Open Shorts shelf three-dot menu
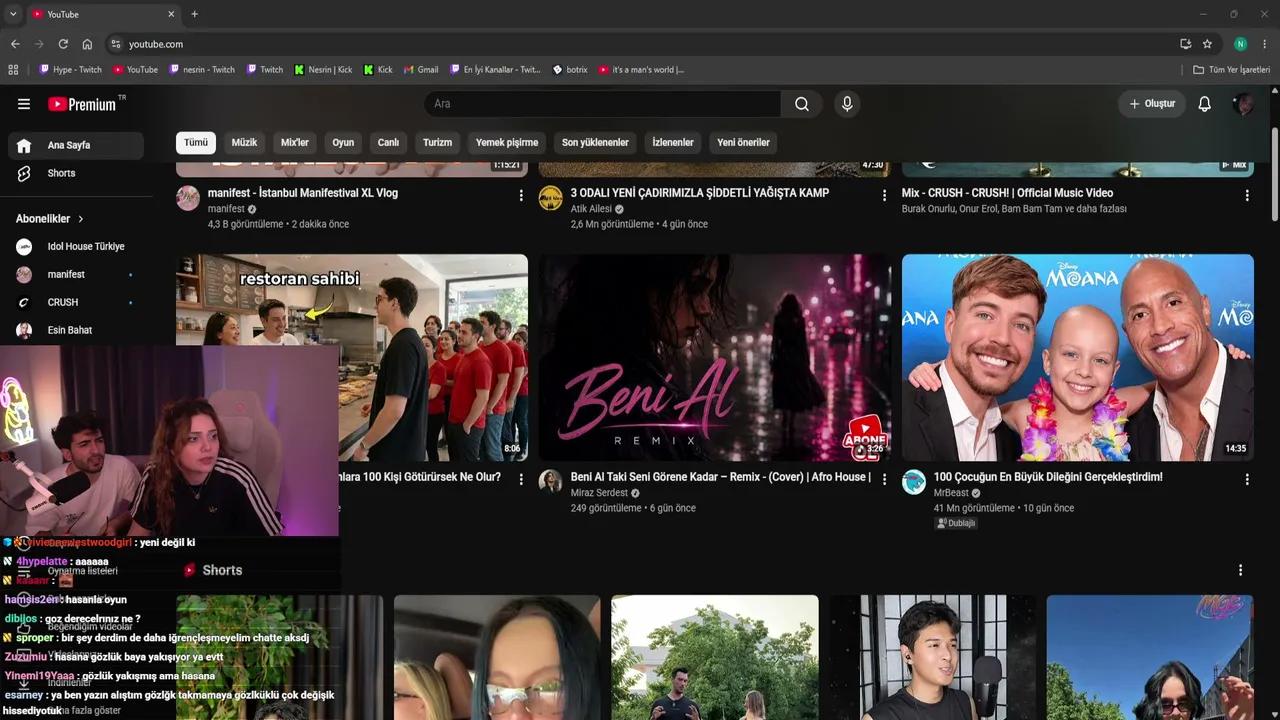This screenshot has width=1280, height=720. point(1241,570)
